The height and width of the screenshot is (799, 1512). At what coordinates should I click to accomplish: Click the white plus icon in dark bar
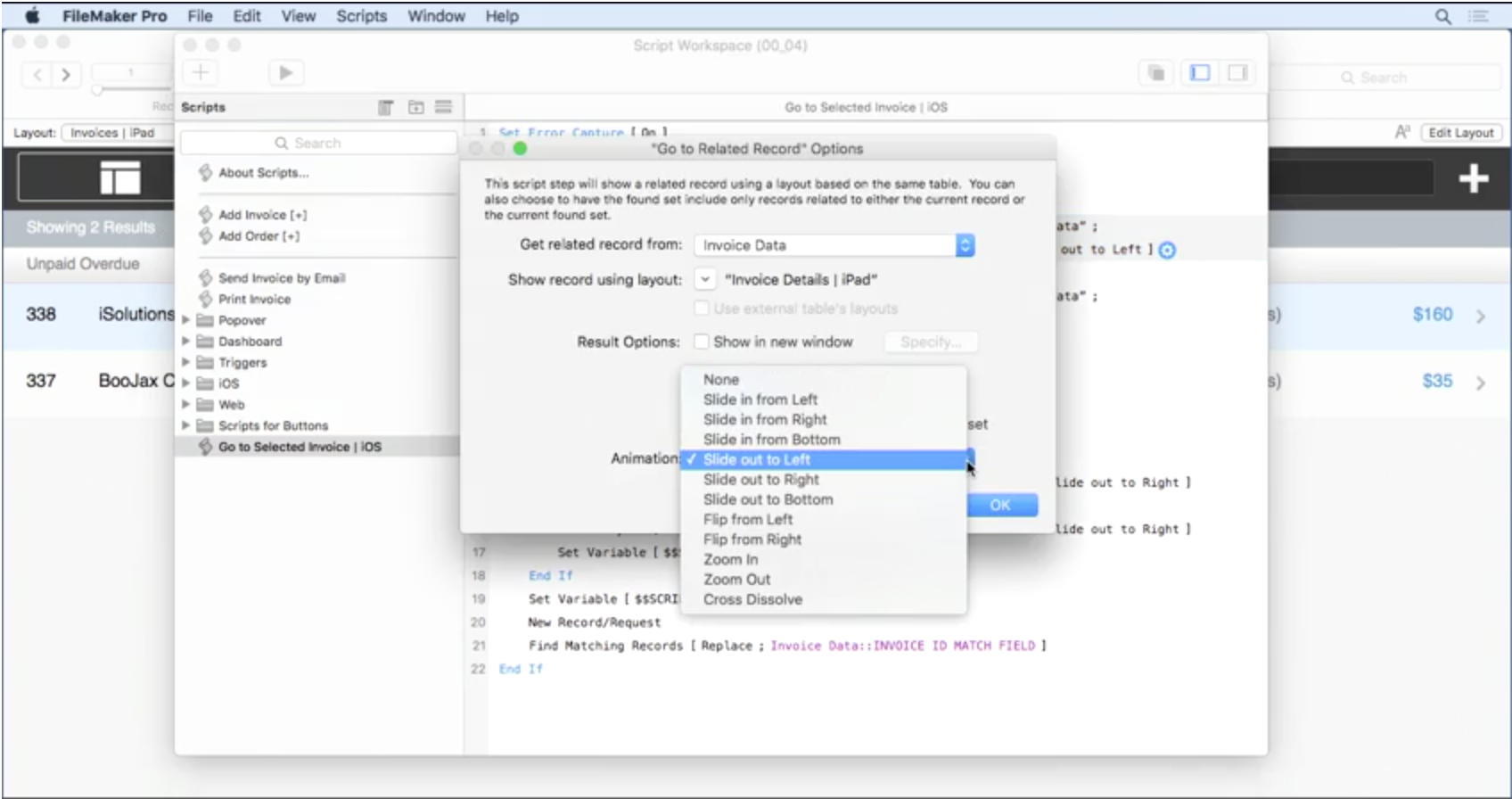[x=1473, y=178]
